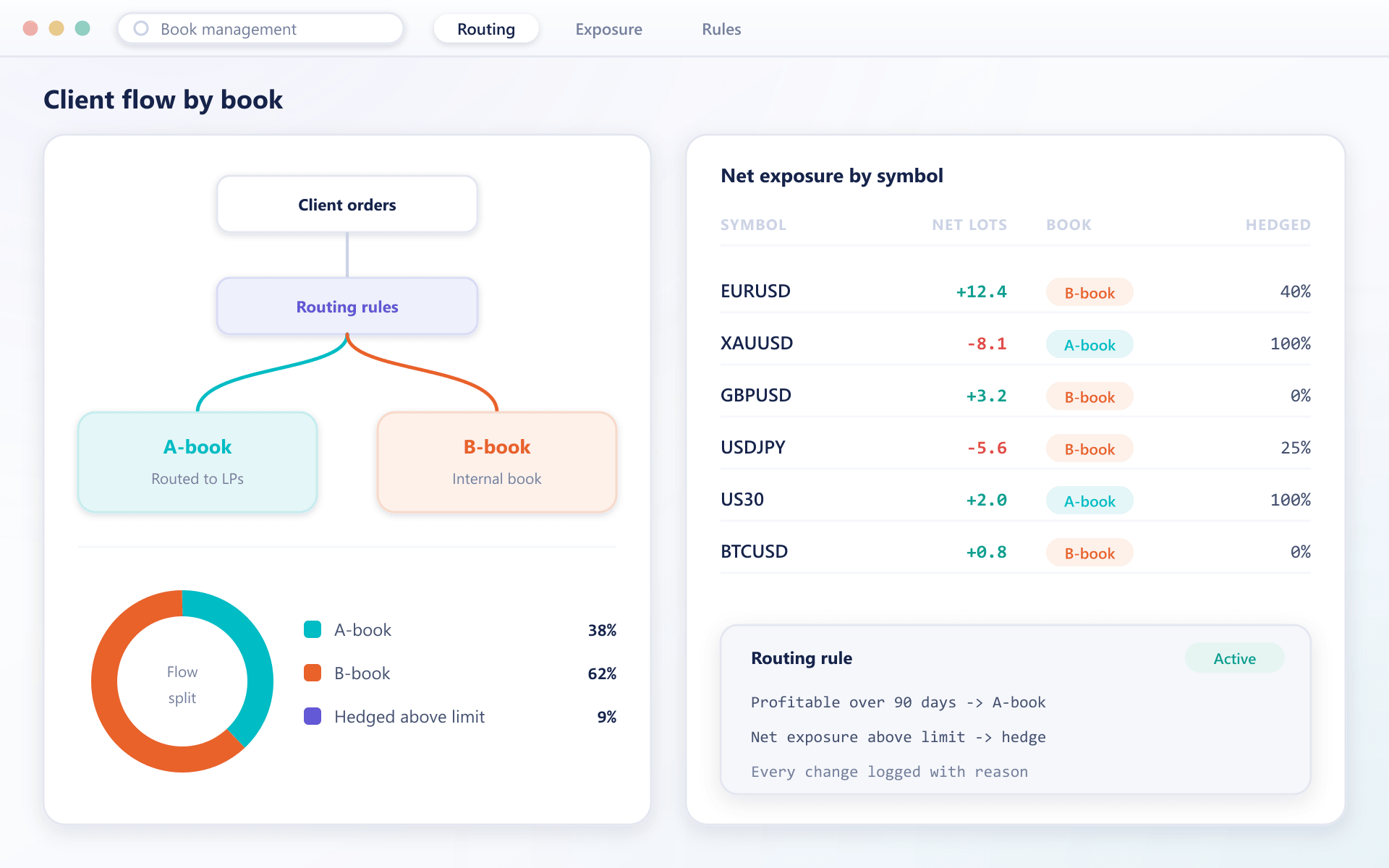Select the Client orders node
This screenshot has width=1389, height=868.
coord(347,205)
